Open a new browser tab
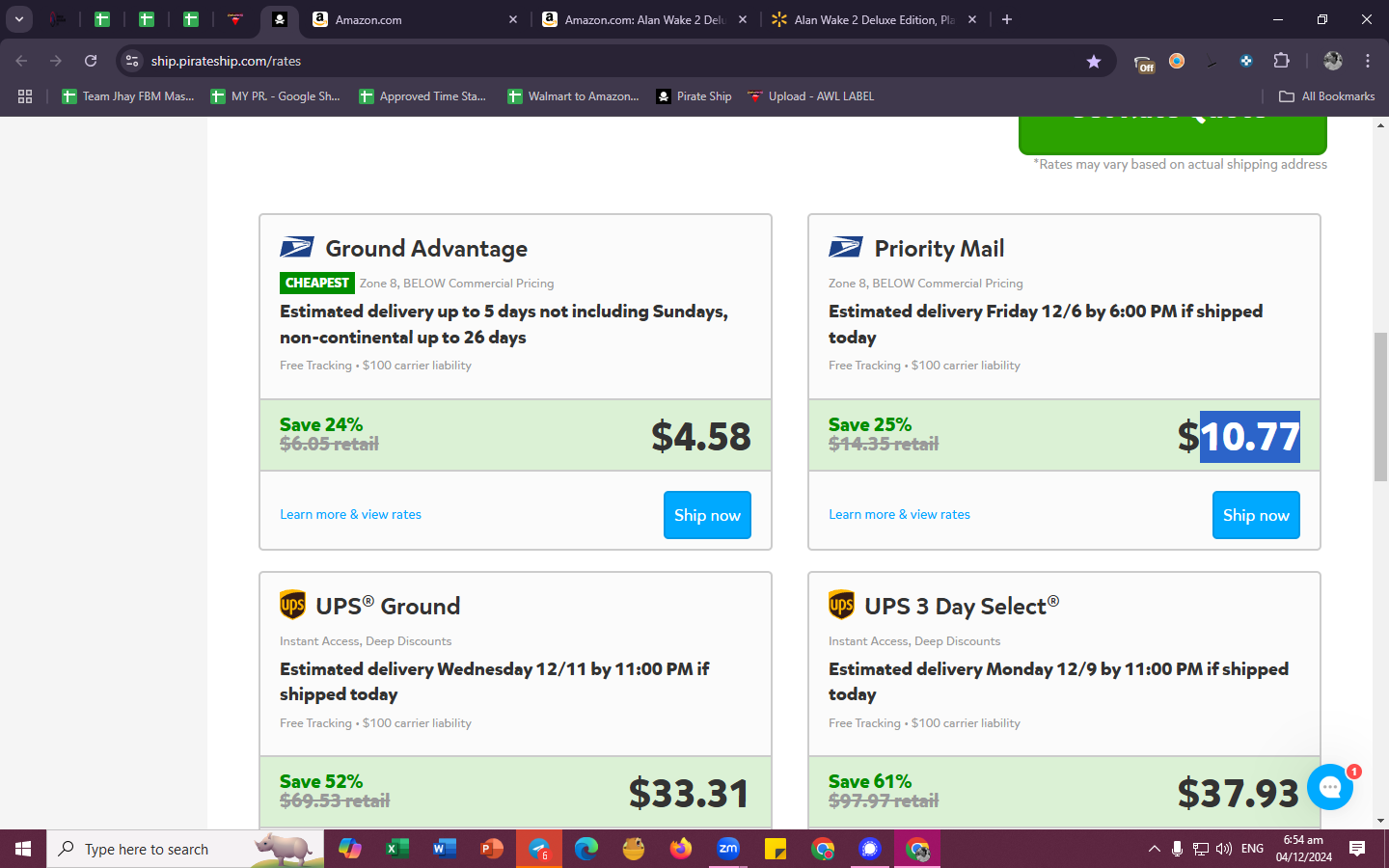 coord(1007,19)
